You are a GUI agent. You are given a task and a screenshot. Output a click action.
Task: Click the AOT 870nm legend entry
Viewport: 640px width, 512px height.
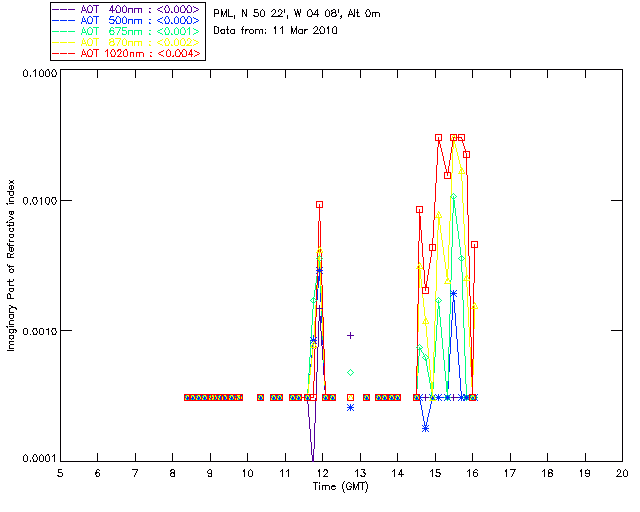(127, 42)
